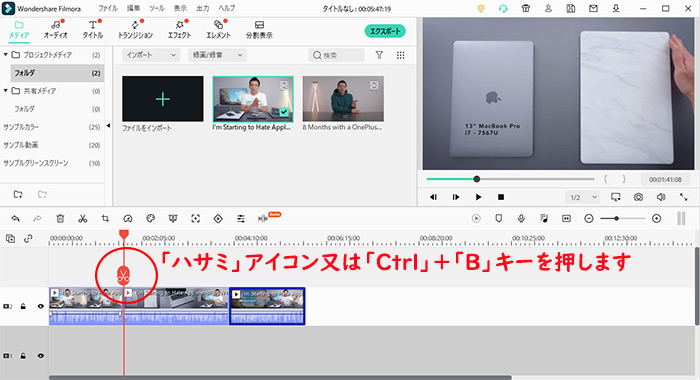Redo the last action
Viewport: 700px width, 380px height.
38,218
